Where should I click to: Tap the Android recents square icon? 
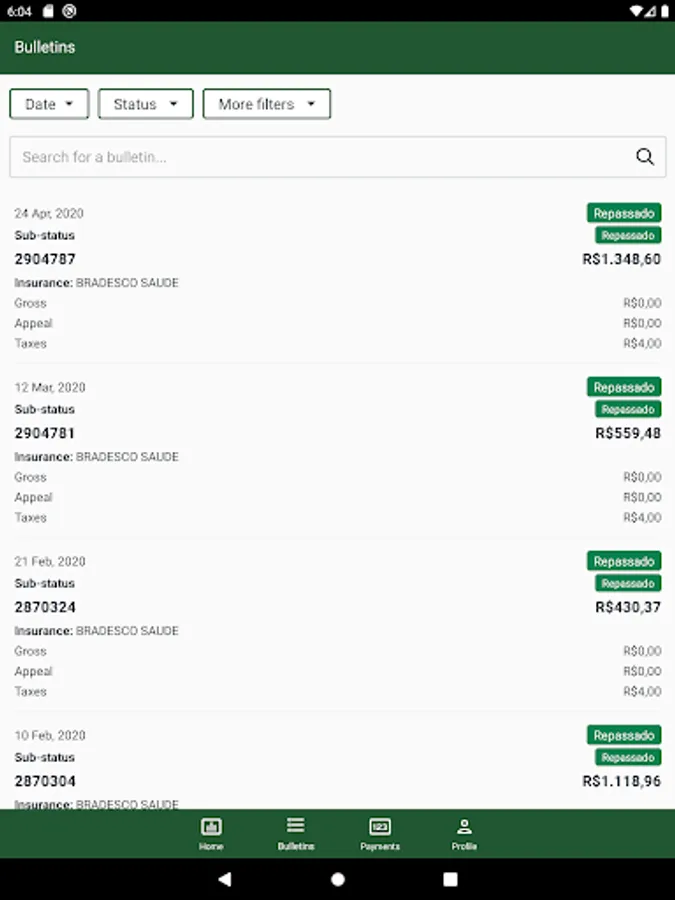pyautogui.click(x=451, y=879)
